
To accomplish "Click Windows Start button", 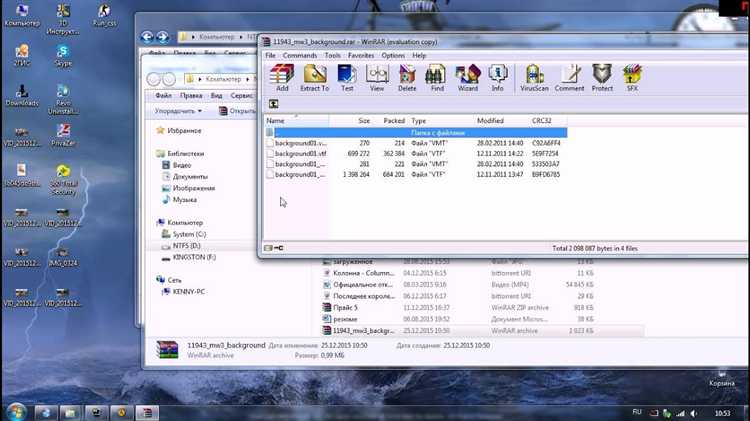I will pyautogui.click(x=16, y=412).
